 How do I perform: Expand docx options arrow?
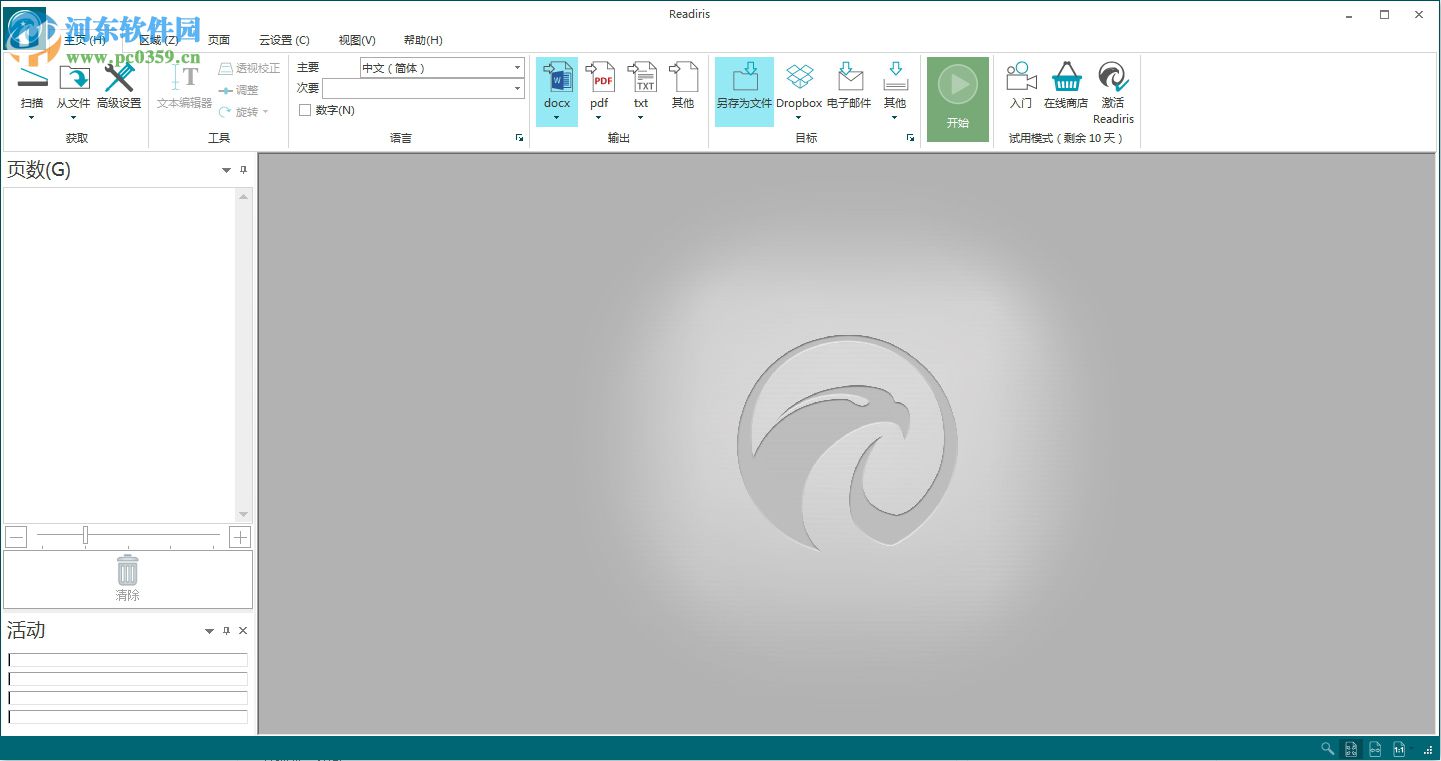tap(557, 118)
